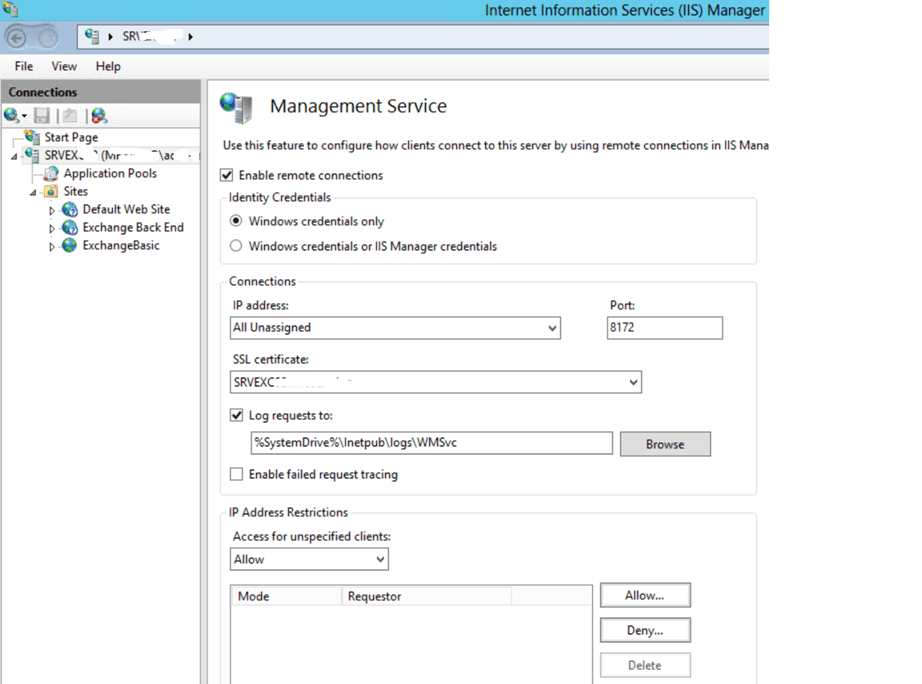
Task: Open the File menu
Action: (x=24, y=66)
